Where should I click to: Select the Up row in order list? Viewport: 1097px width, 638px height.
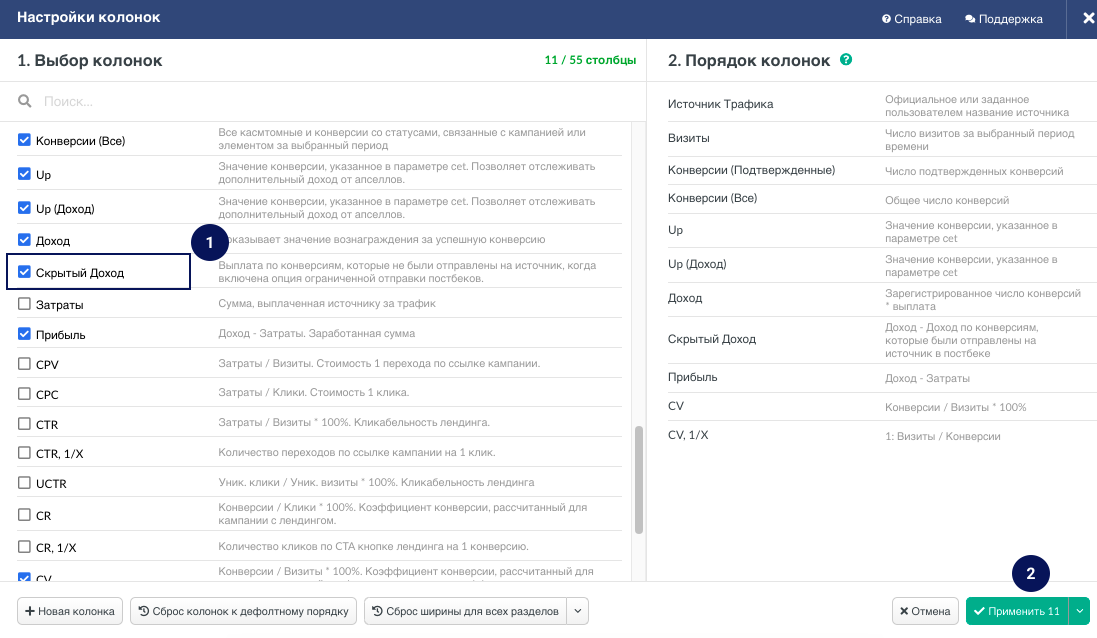click(x=881, y=230)
